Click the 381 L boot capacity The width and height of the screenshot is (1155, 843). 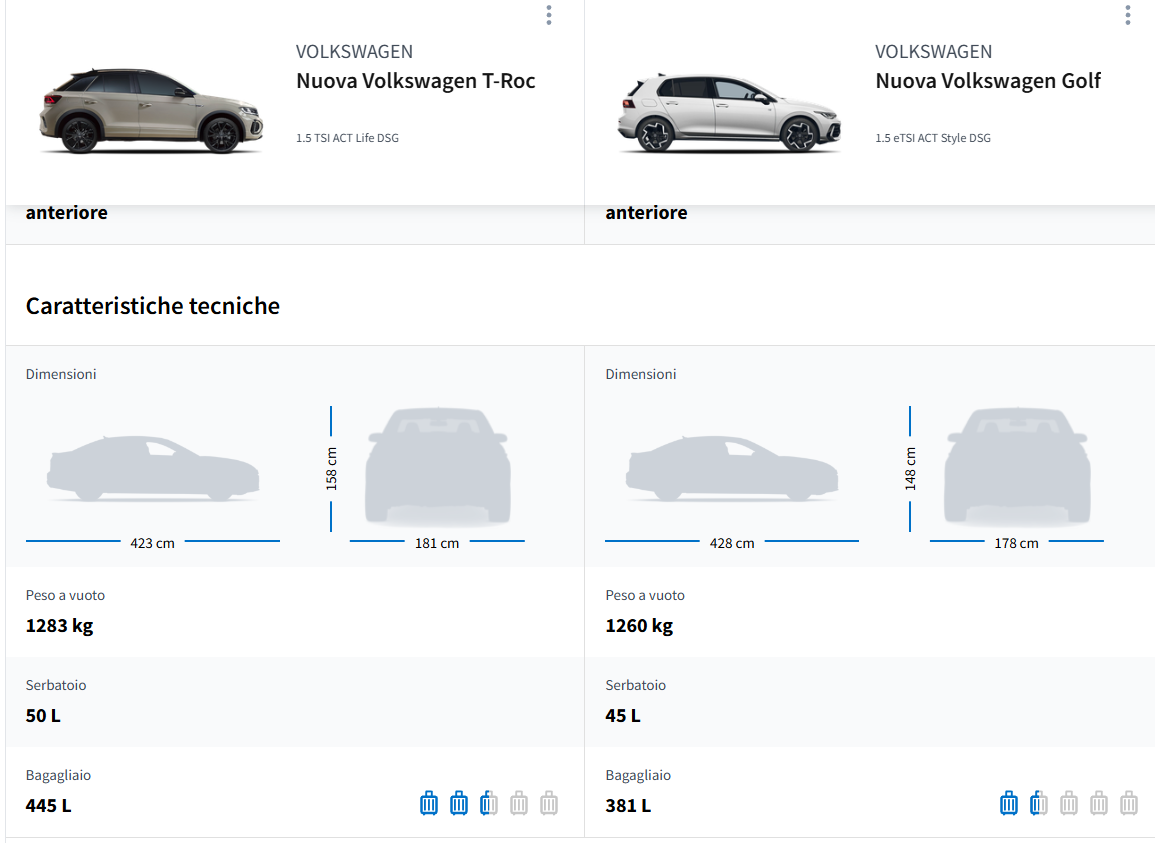[628, 805]
